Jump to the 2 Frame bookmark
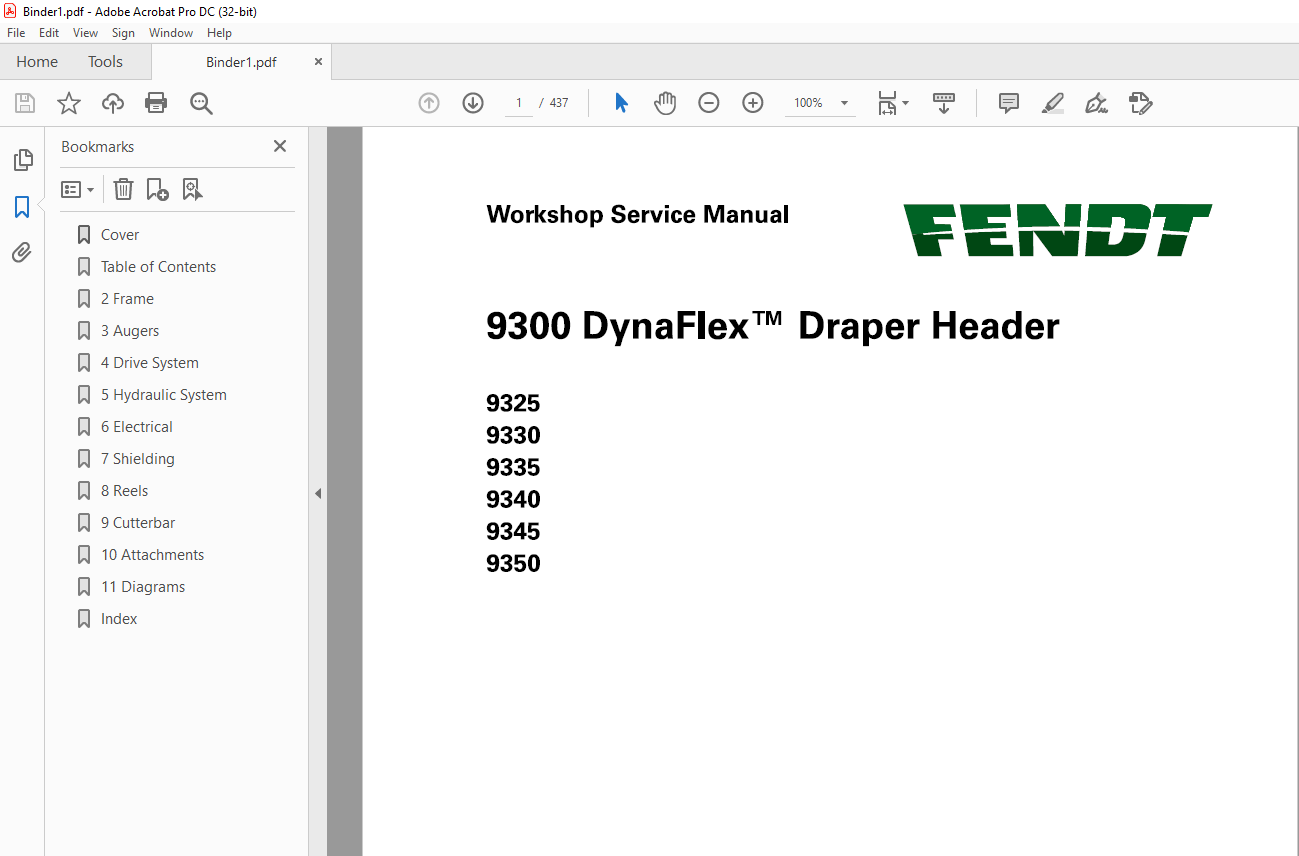Screen dimensions: 1299x856 (x=127, y=299)
